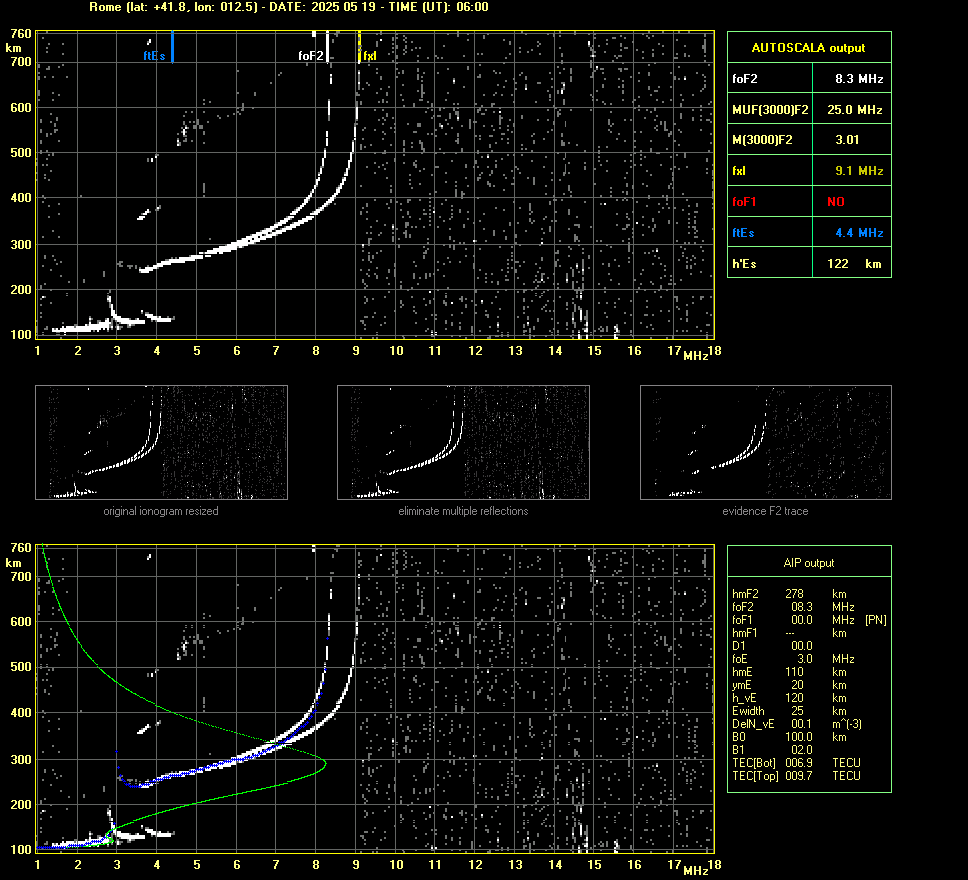Click the B0 100.0 km row
Image resolution: width=968 pixels, height=880 pixels.
click(790, 737)
